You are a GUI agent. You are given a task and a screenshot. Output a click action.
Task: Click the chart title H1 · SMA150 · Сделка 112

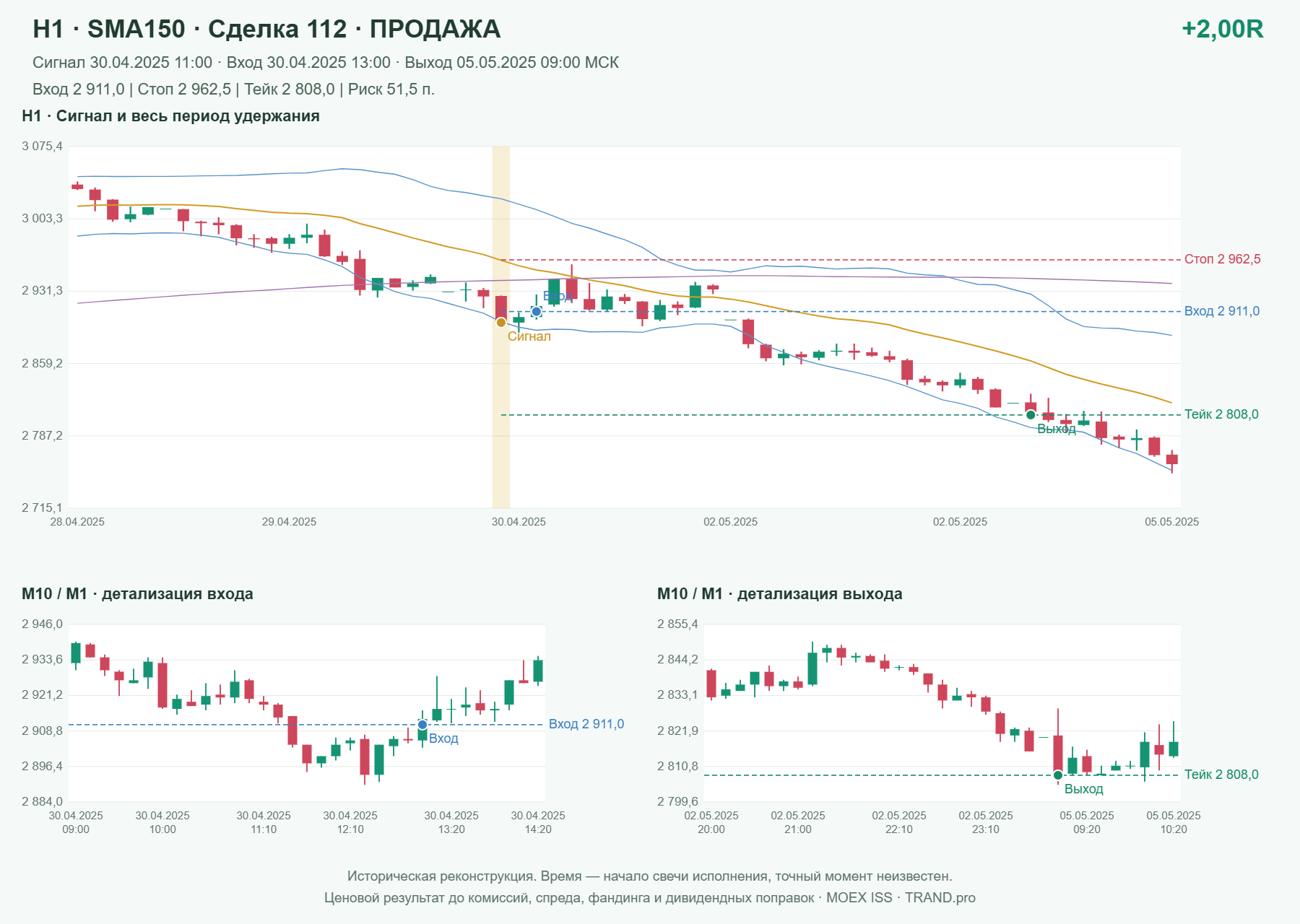266,29
